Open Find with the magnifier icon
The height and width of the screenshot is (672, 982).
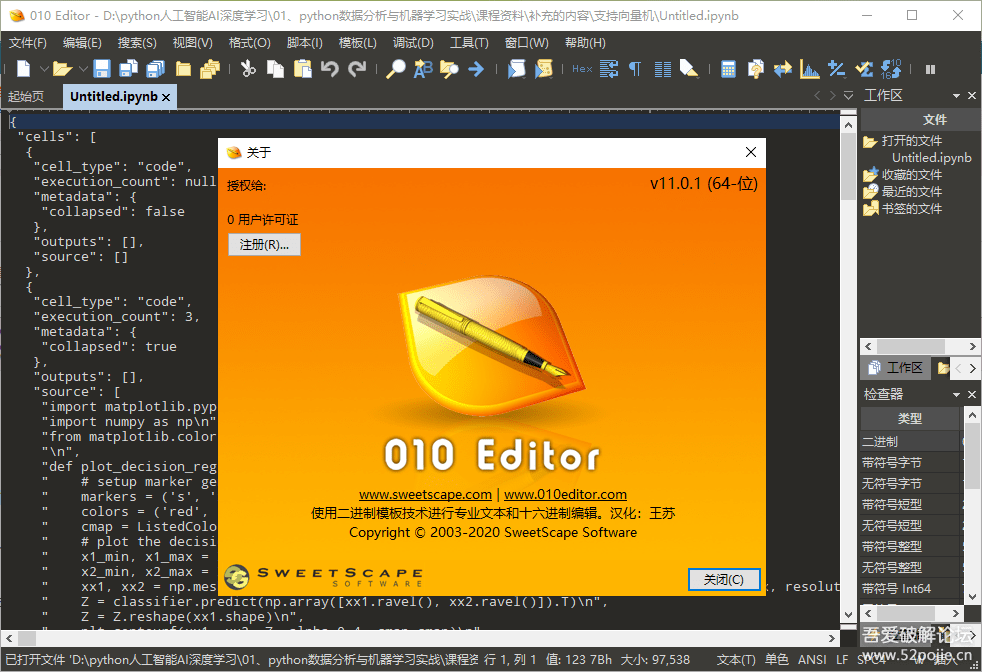pyautogui.click(x=395, y=68)
